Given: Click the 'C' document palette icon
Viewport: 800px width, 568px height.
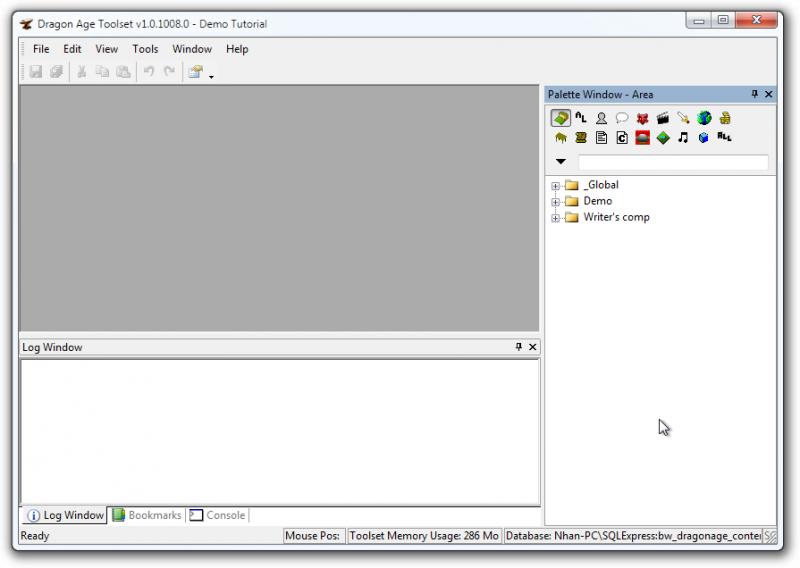Looking at the screenshot, I should click(622, 137).
